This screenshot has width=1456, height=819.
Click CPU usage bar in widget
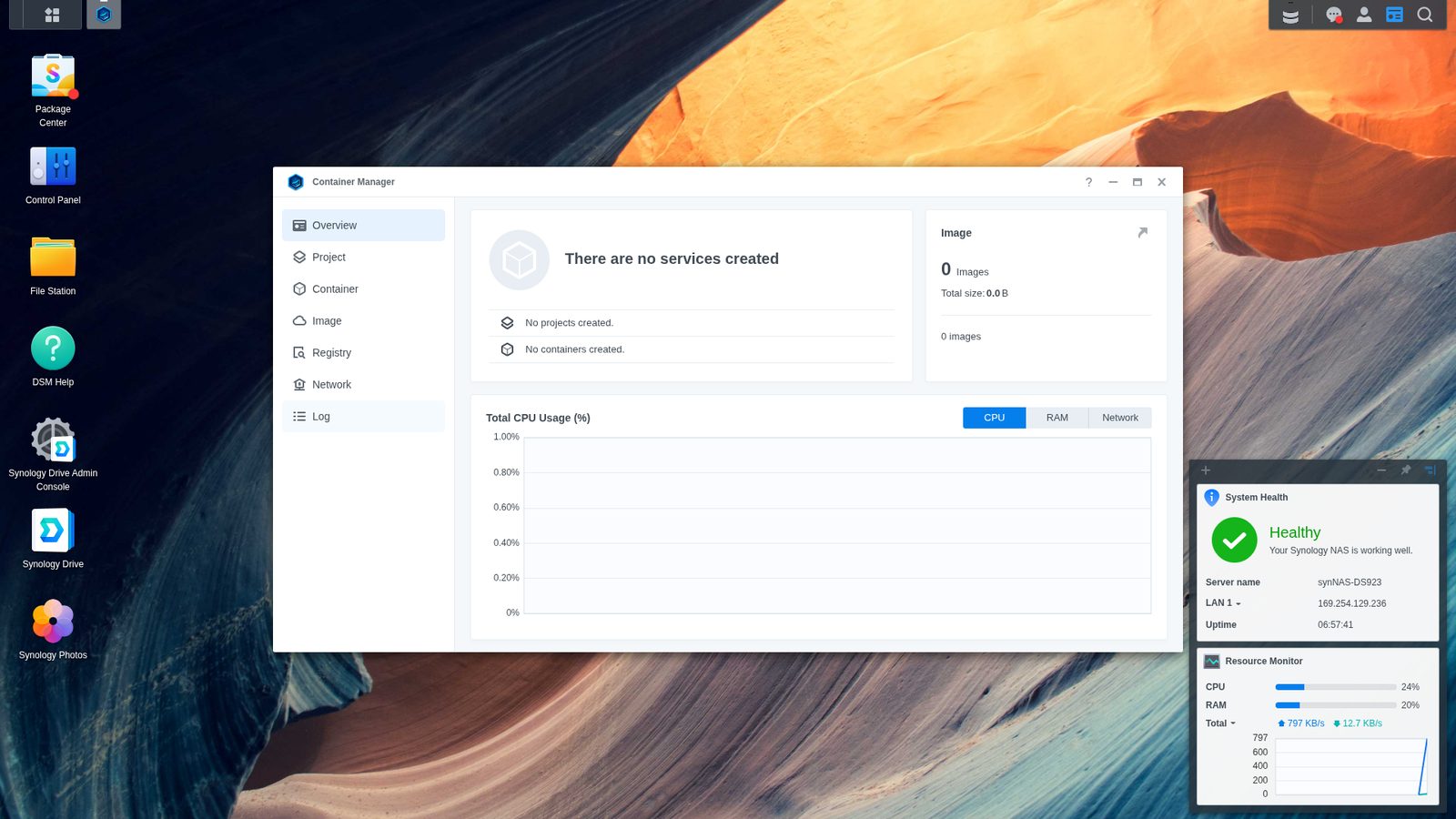click(x=1336, y=687)
